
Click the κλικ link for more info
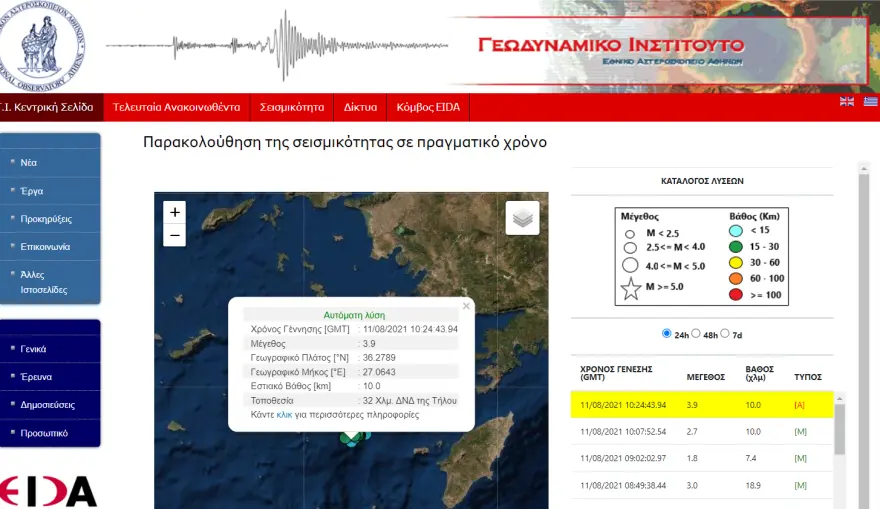click(284, 414)
